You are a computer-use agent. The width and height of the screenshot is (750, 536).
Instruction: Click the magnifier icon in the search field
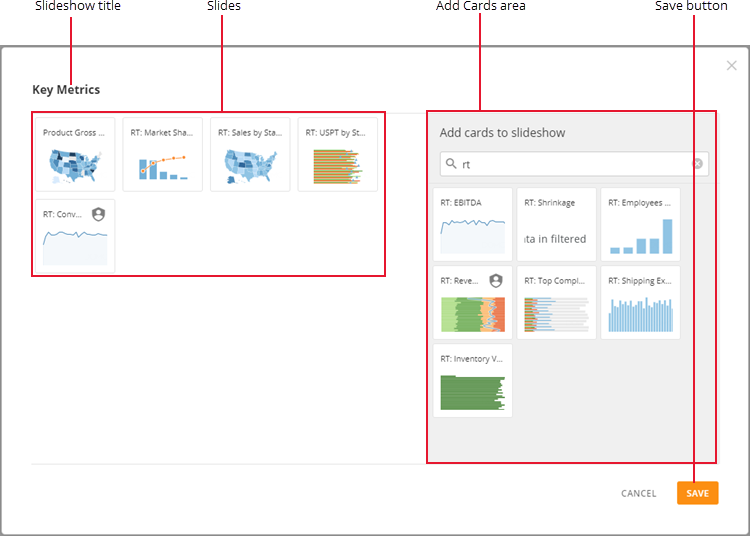point(451,164)
